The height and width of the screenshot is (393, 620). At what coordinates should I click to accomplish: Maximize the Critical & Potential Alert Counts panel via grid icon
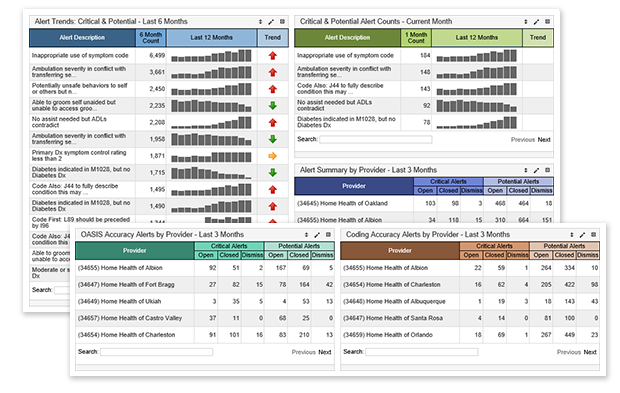[548, 22]
